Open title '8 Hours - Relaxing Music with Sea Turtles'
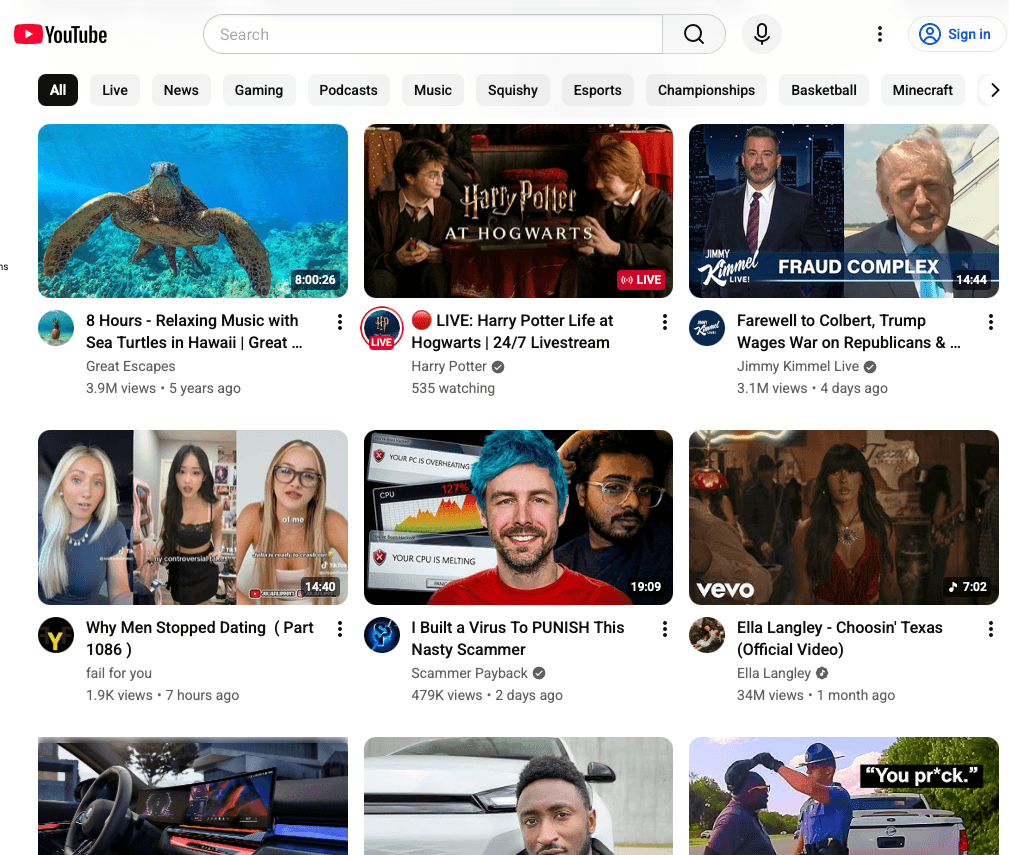 coord(194,331)
